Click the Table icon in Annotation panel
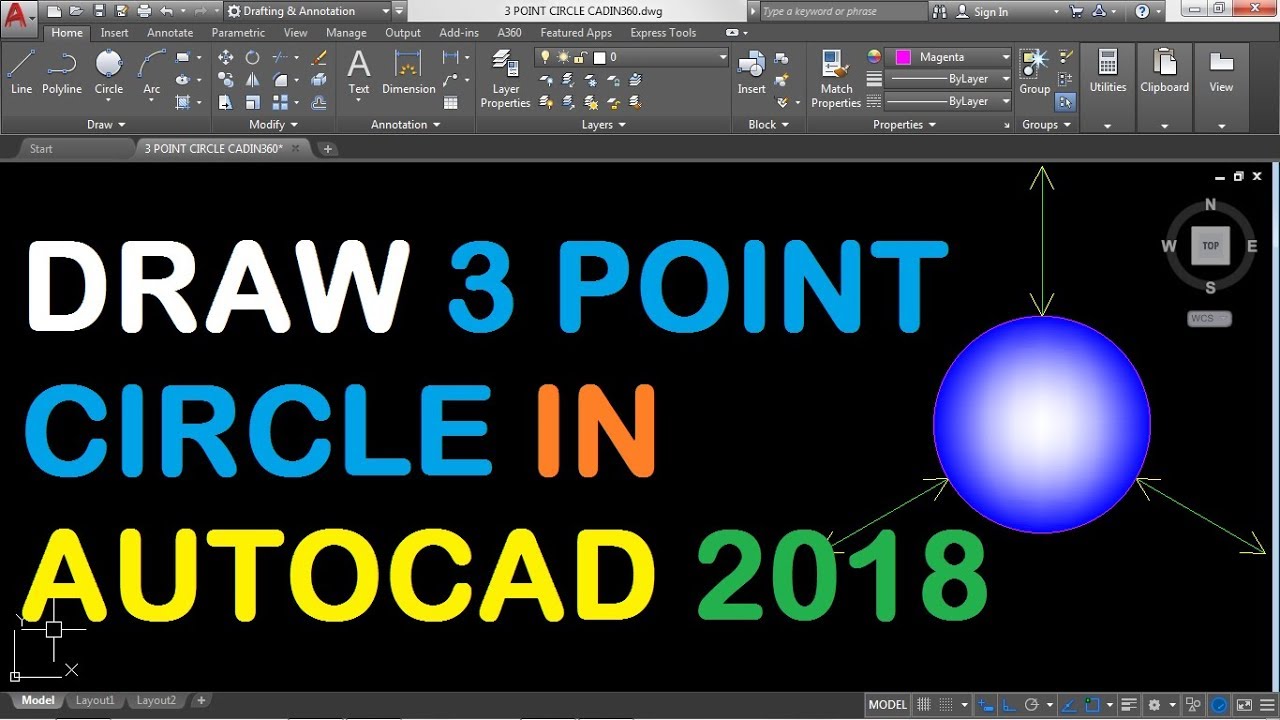Screen dimensions: 1280x720 [451, 102]
